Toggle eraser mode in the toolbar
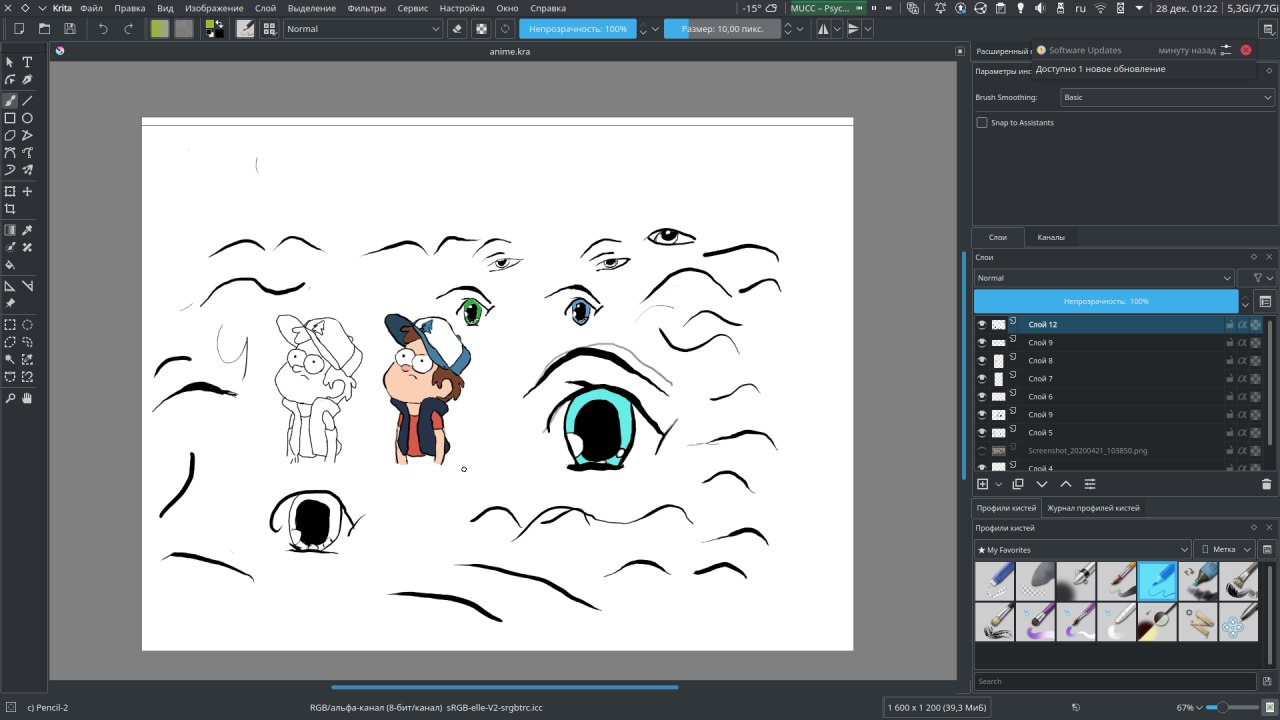This screenshot has width=1280, height=720. coord(457,29)
